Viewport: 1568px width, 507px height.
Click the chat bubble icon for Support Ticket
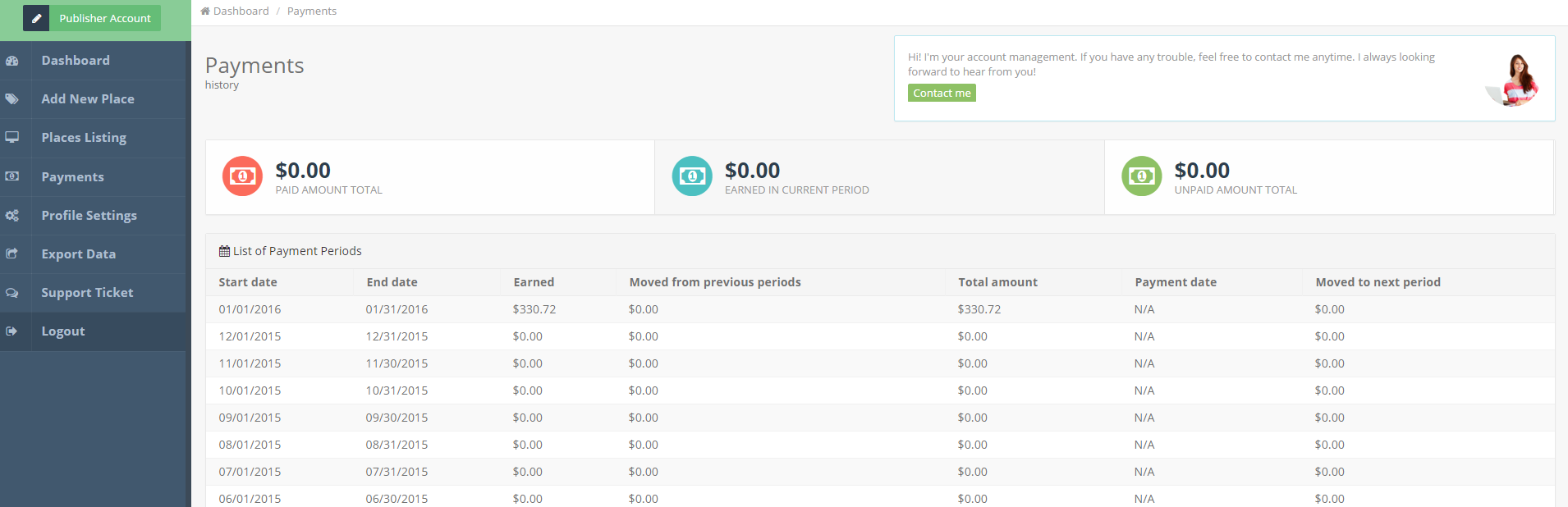click(12, 293)
